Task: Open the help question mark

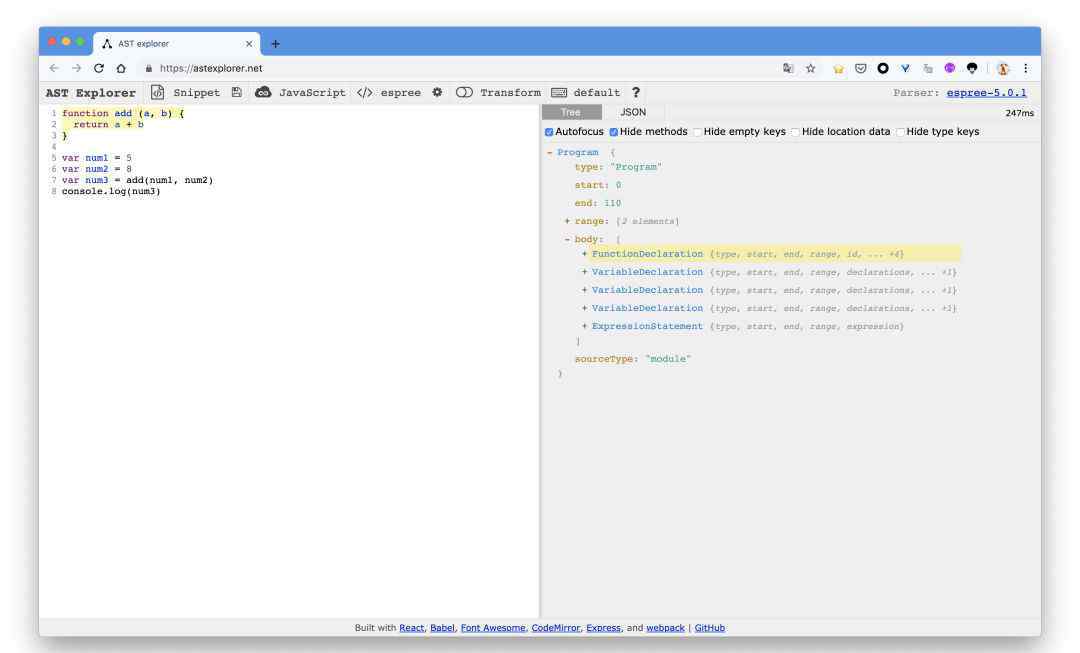Action: (x=636, y=92)
